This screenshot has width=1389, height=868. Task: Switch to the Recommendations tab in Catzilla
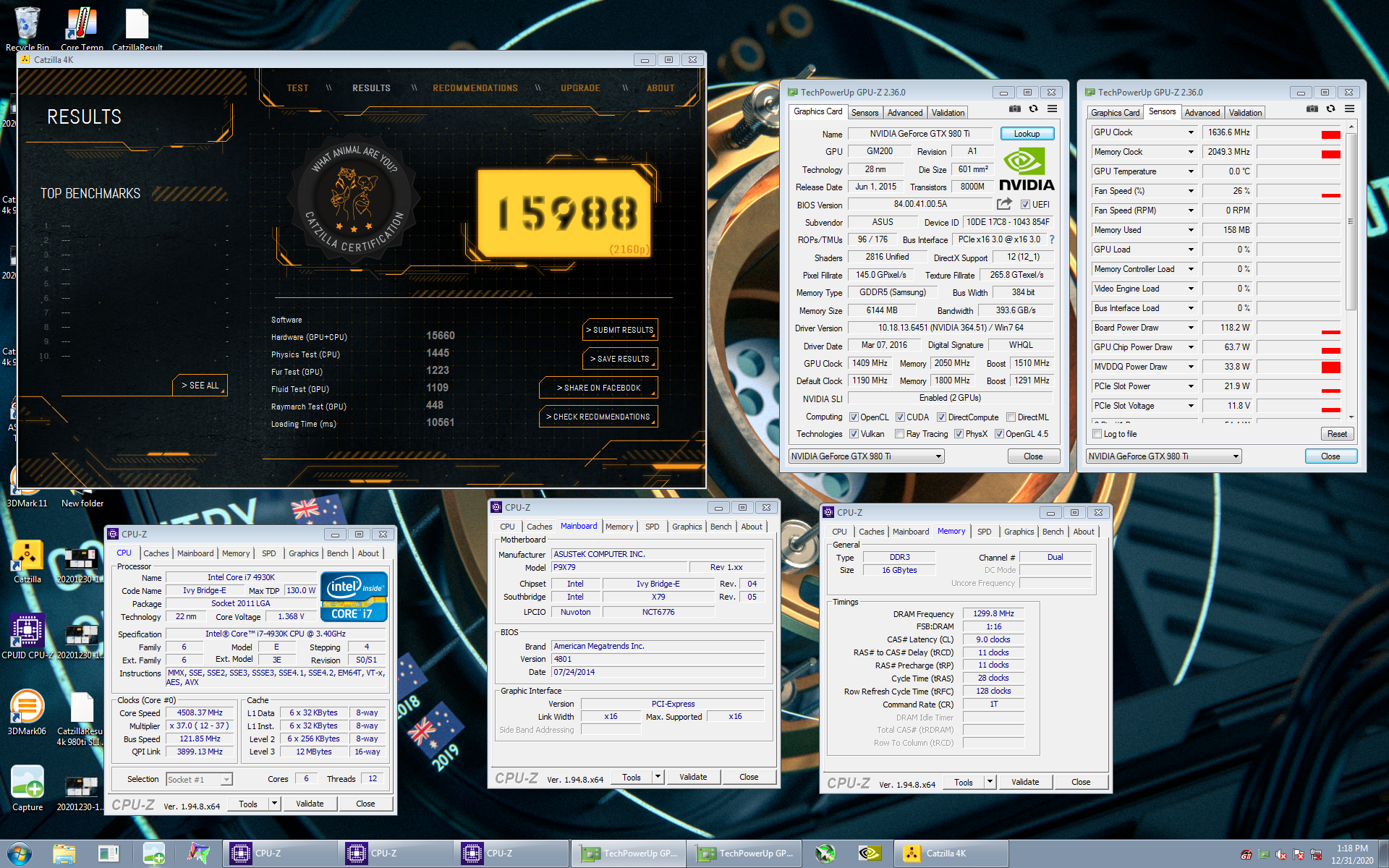point(475,88)
